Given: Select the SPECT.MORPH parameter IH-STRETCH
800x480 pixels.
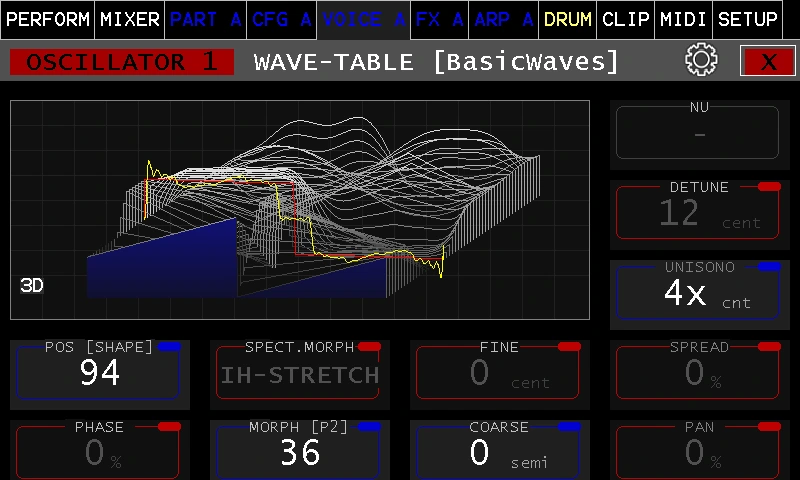Looking at the screenshot, I should tap(300, 374).
